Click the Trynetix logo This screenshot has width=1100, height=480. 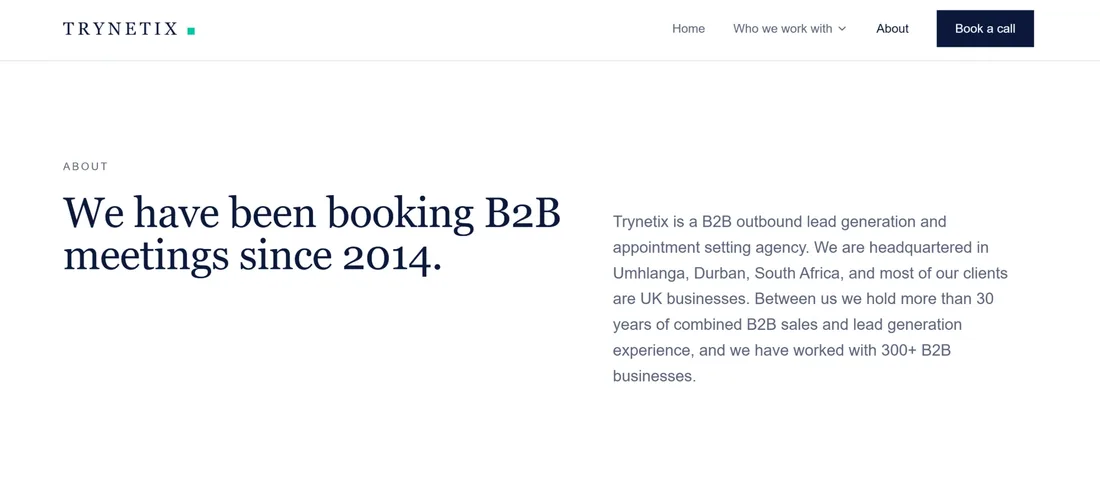click(129, 29)
